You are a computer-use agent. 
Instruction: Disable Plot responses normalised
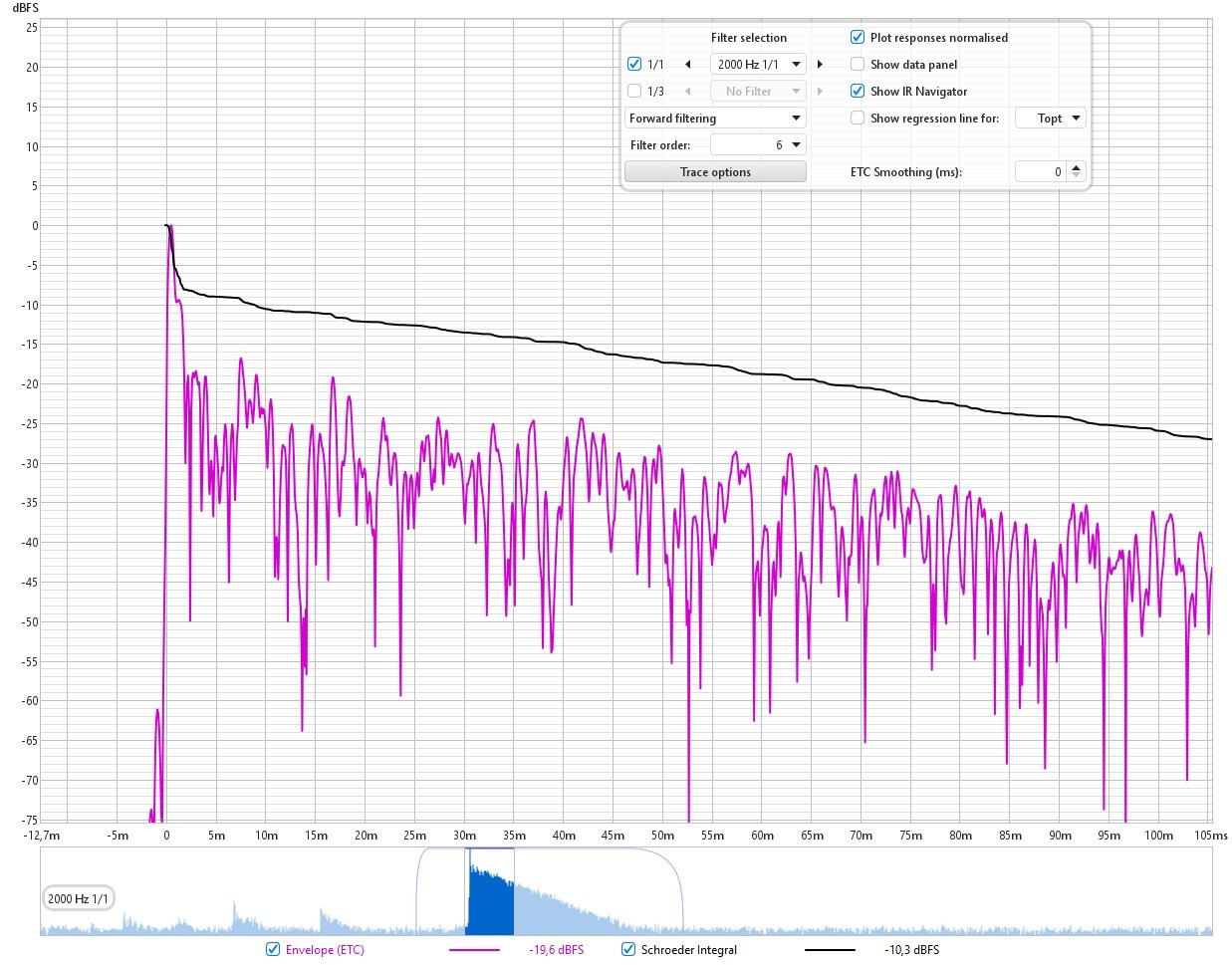858,38
